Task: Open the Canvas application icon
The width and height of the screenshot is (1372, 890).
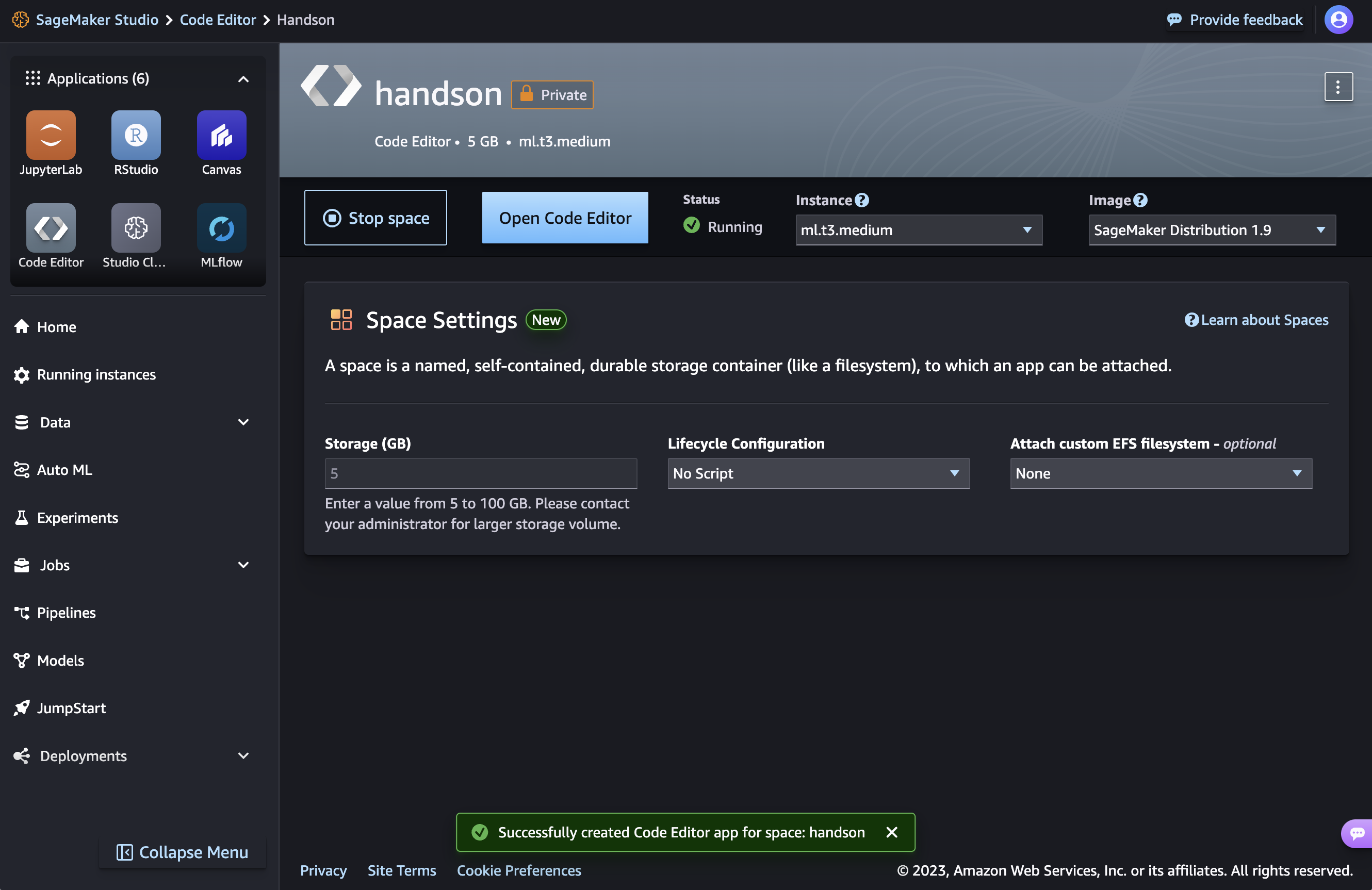Action: click(x=221, y=135)
